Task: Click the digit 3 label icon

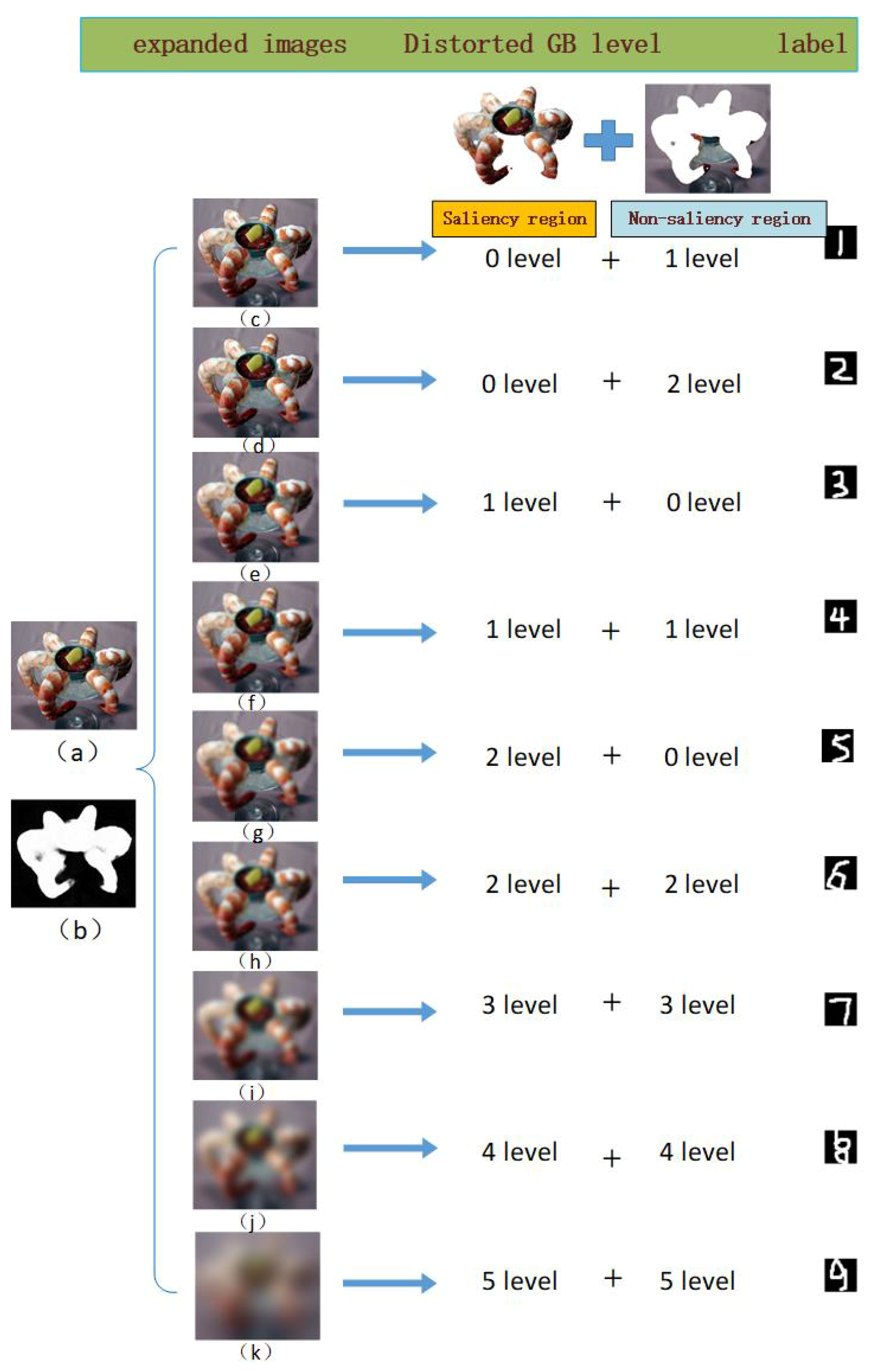Action: coord(841,483)
